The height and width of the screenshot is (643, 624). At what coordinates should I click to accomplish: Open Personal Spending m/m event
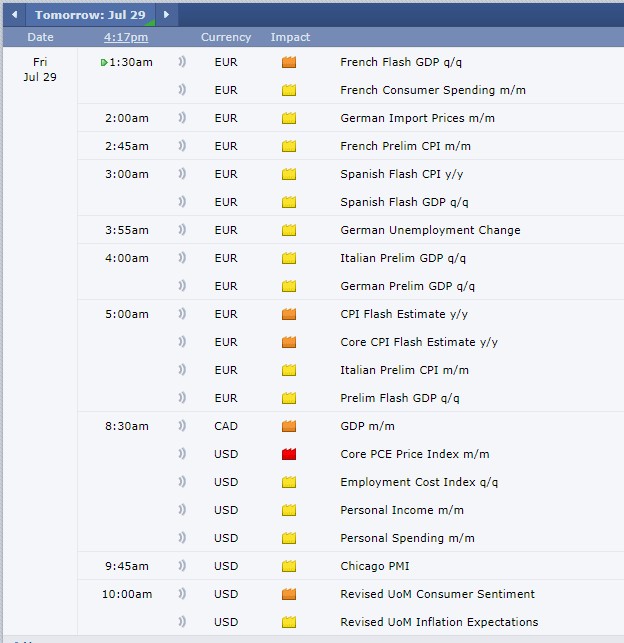[407, 538]
